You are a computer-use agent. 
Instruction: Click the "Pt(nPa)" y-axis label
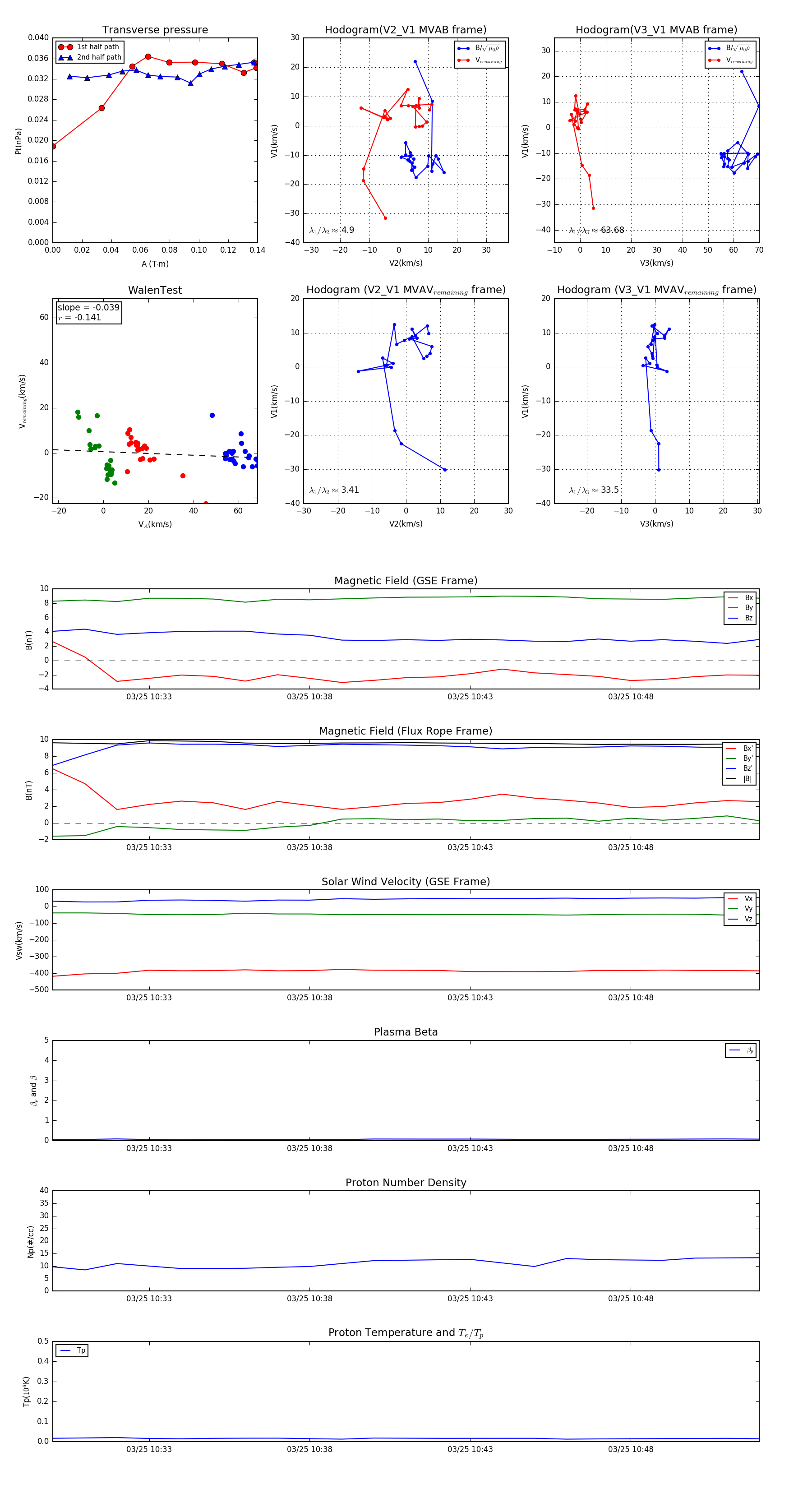click(x=18, y=141)
